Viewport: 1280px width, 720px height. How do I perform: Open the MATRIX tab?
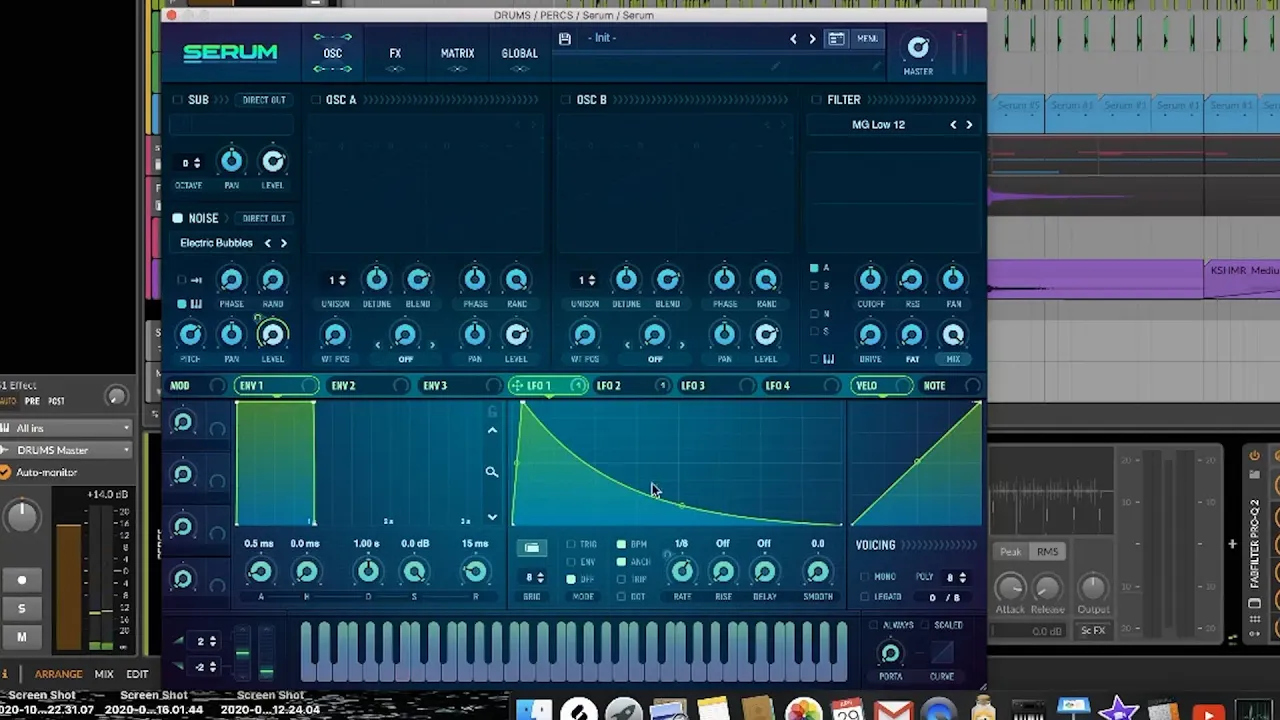(457, 54)
